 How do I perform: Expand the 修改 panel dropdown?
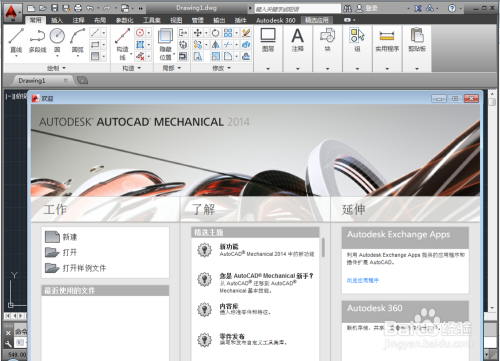pos(222,68)
